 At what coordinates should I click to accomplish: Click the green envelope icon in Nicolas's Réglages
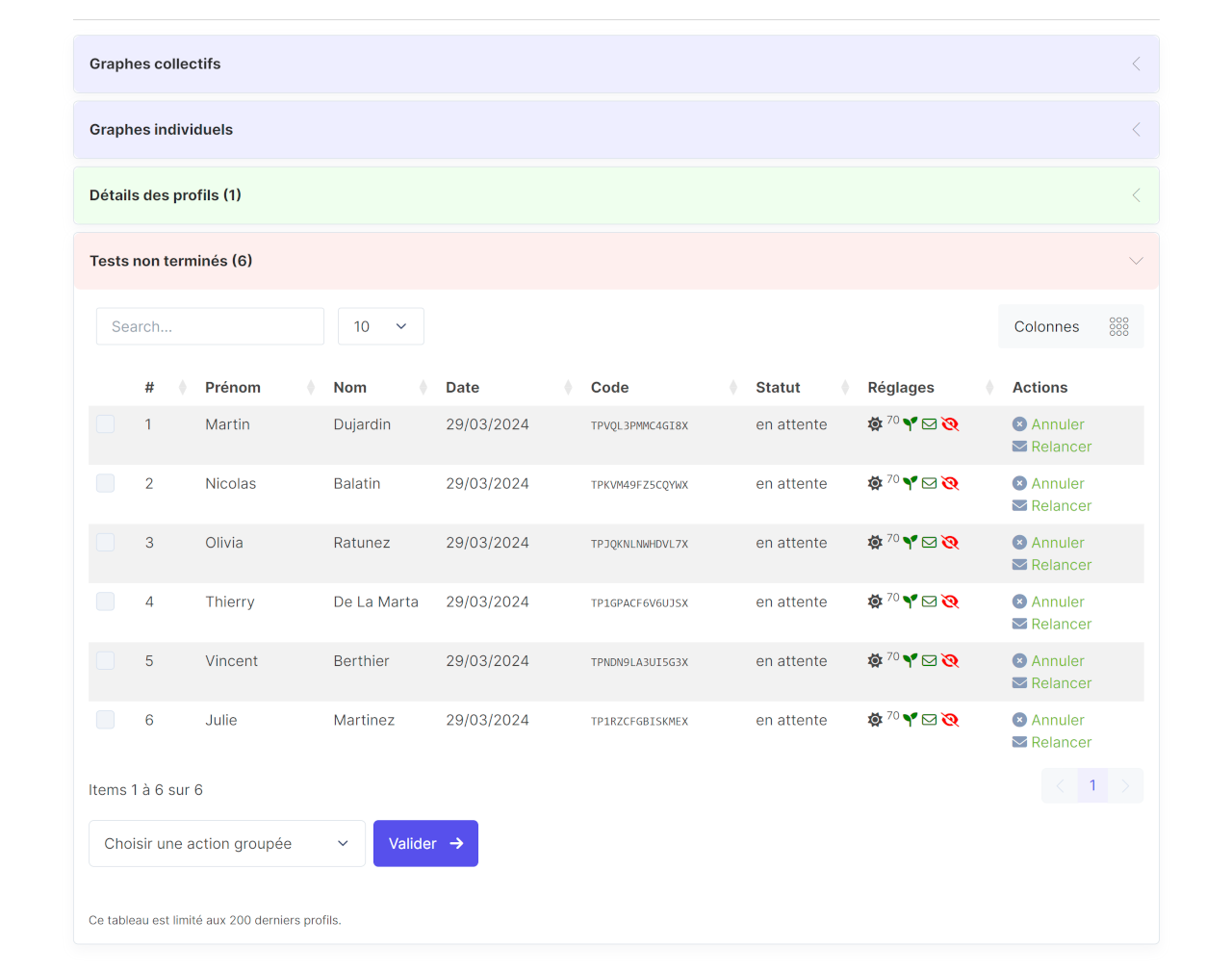pyautogui.click(x=929, y=484)
